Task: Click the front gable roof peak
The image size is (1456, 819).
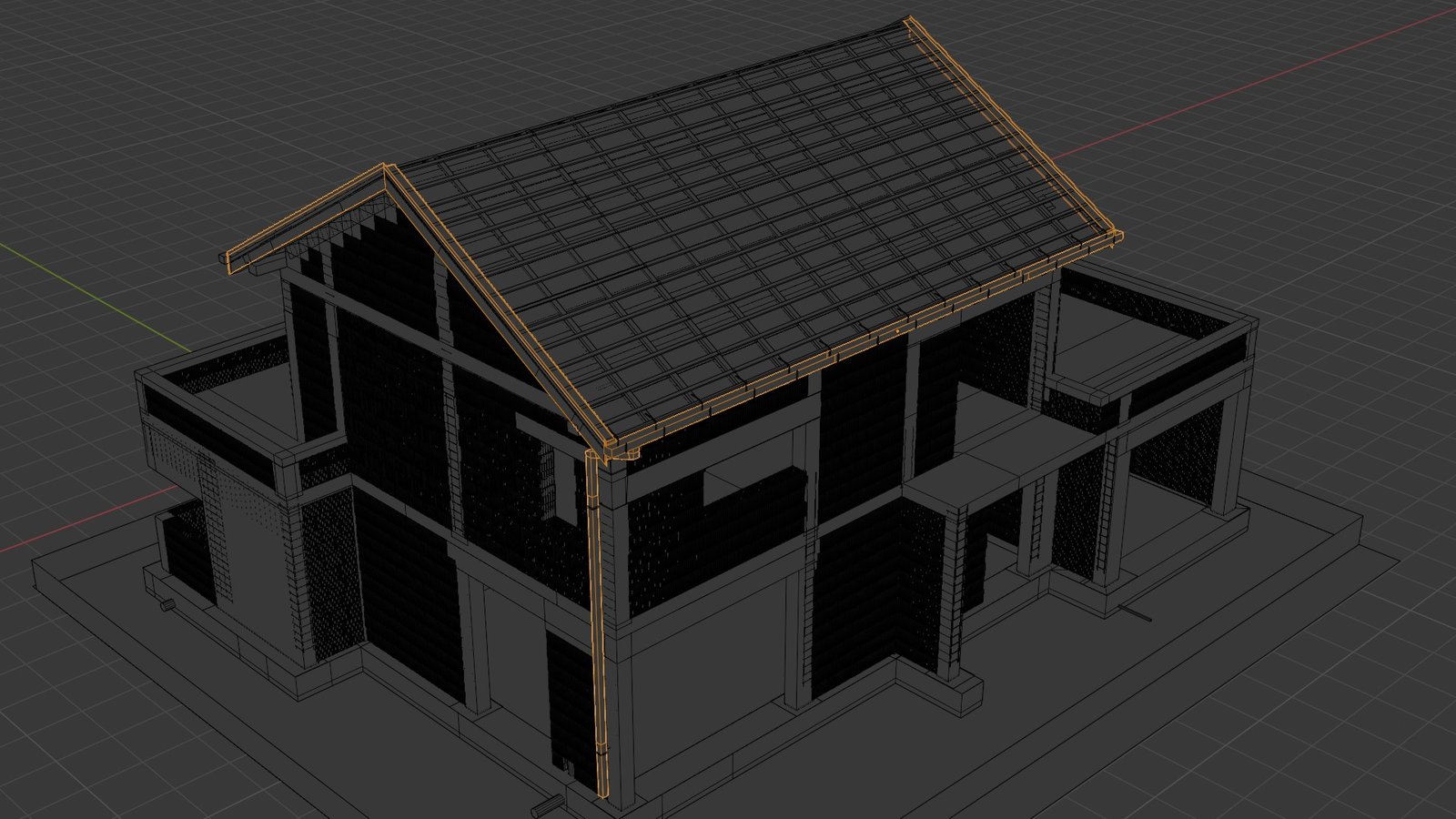Action: [386, 169]
